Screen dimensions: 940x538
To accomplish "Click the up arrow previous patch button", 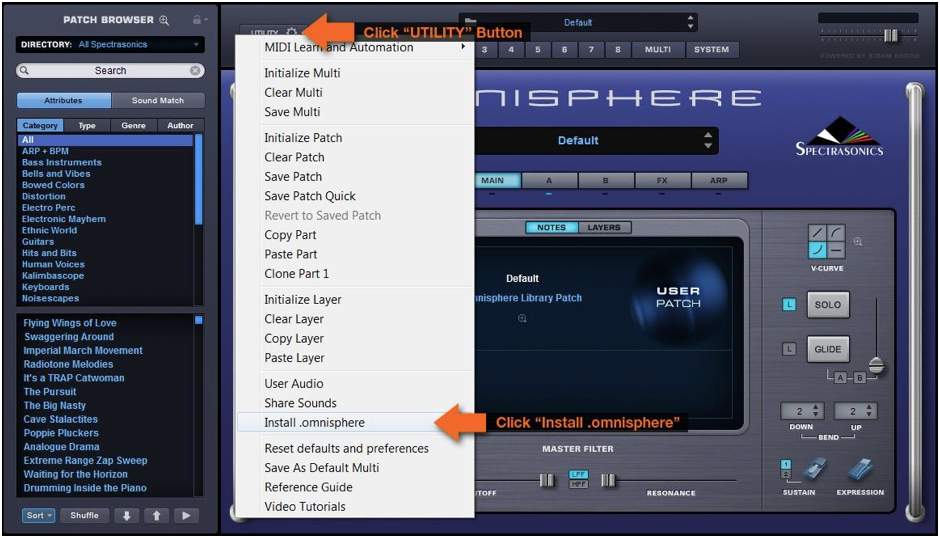I will [156, 515].
